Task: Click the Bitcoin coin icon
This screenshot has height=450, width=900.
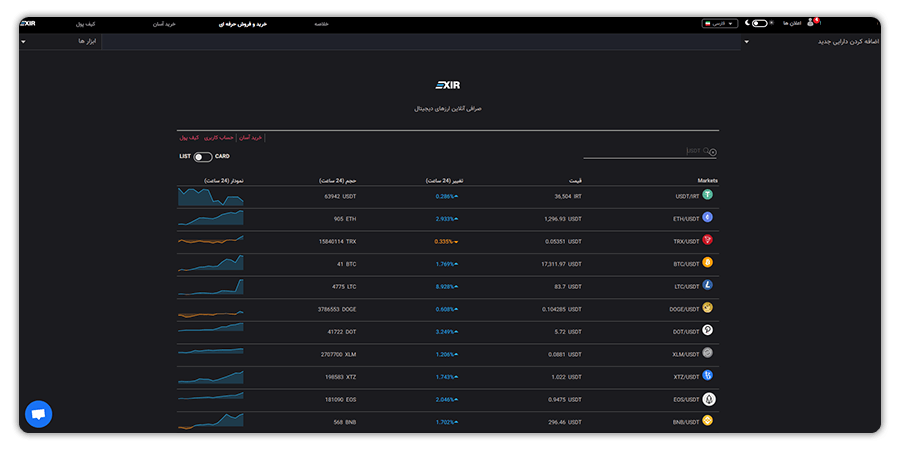Action: pos(707,262)
